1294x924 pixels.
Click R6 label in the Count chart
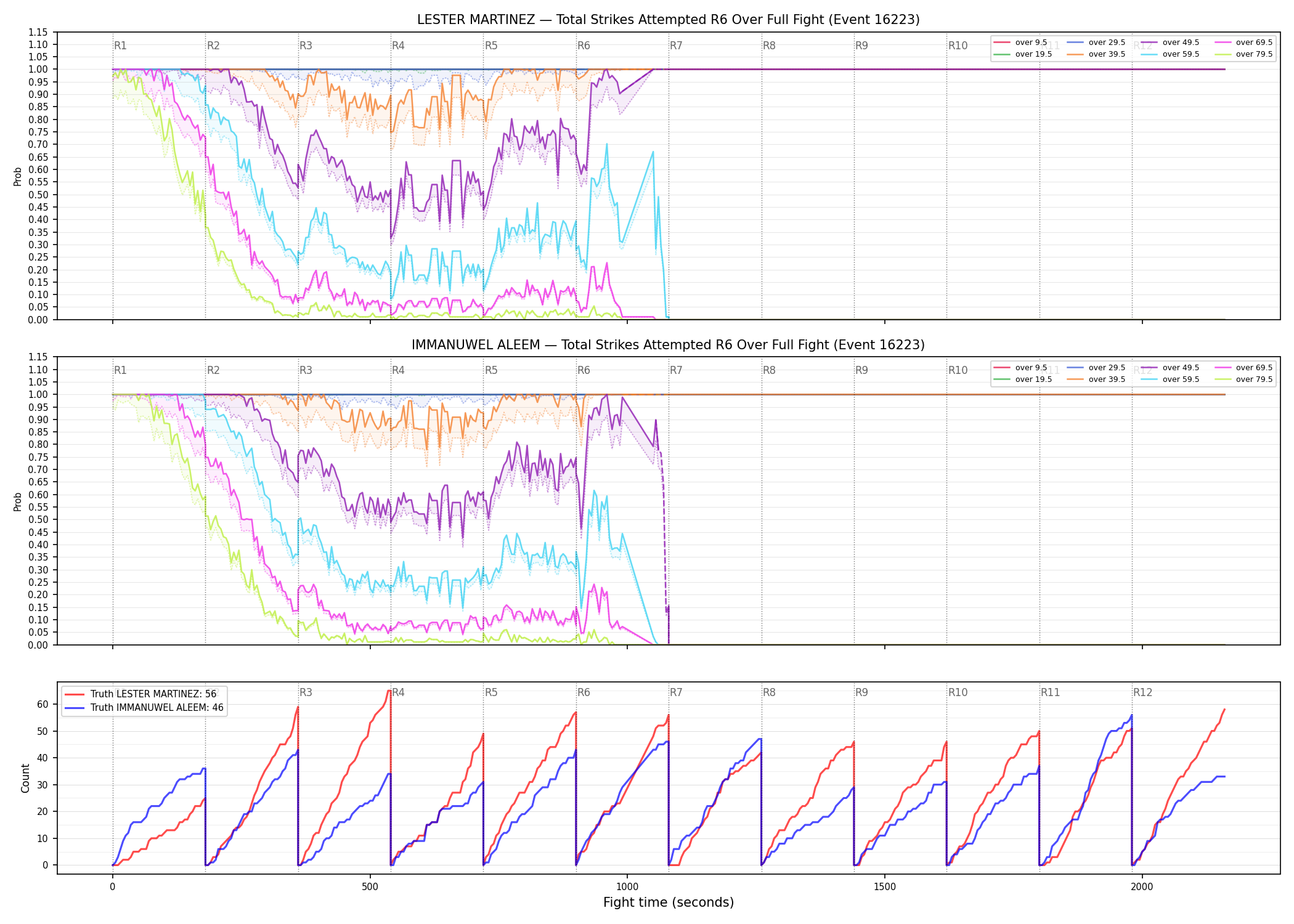tap(584, 692)
